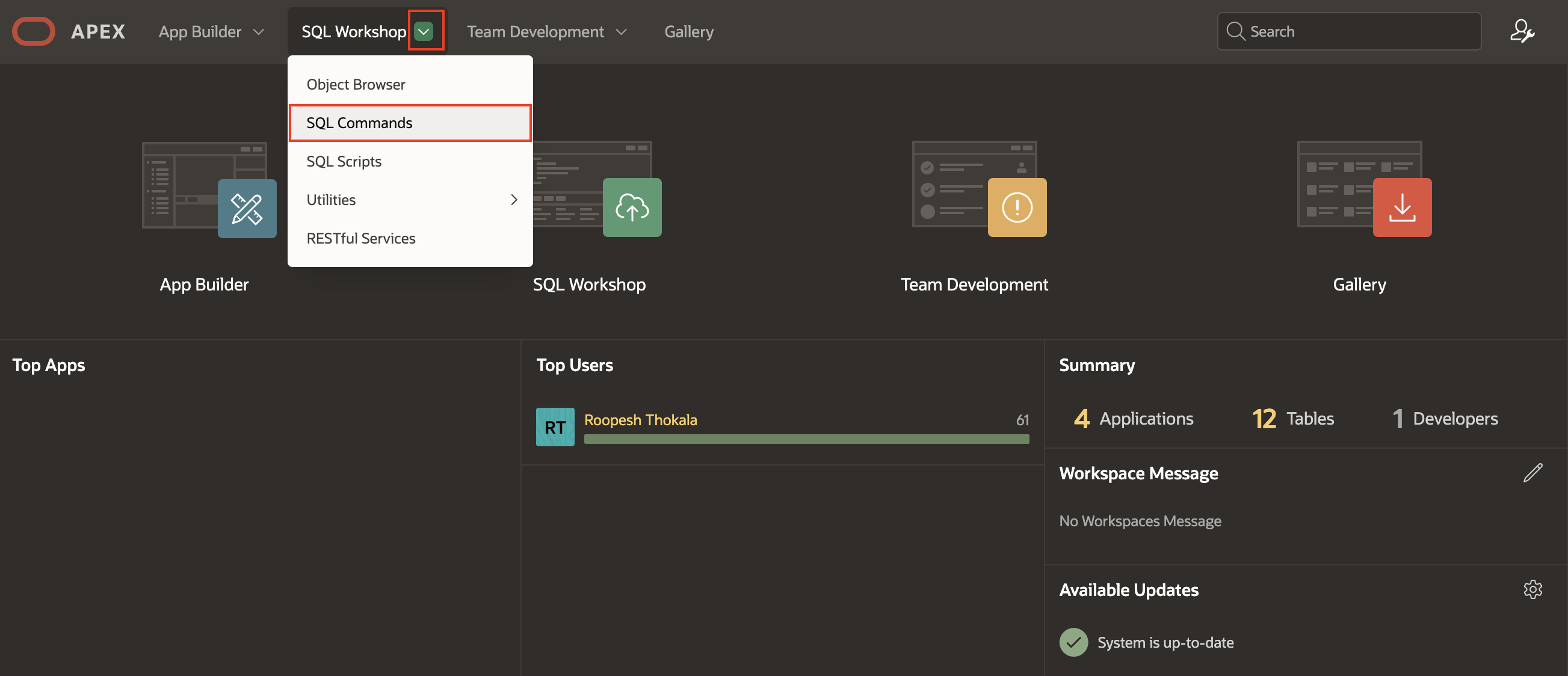This screenshot has width=1568, height=676.
Task: Open SQL Scripts from the menu
Action: pos(410,161)
